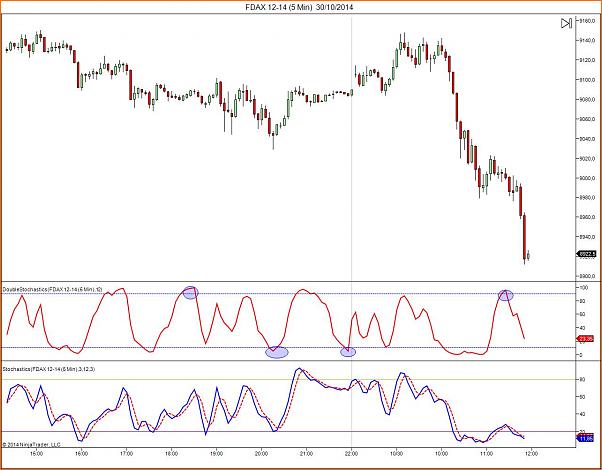Click the 8900,0 price axis label
The height and width of the screenshot is (470, 602).
pos(588,276)
